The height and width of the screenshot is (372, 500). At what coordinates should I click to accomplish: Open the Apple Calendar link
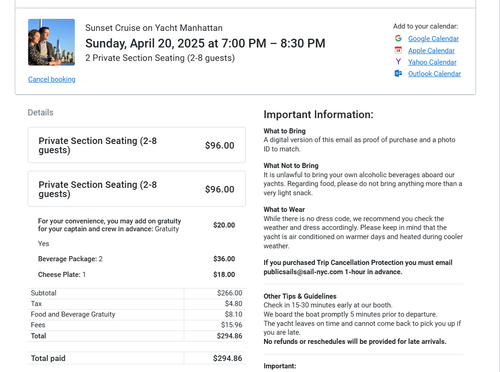[x=431, y=51]
